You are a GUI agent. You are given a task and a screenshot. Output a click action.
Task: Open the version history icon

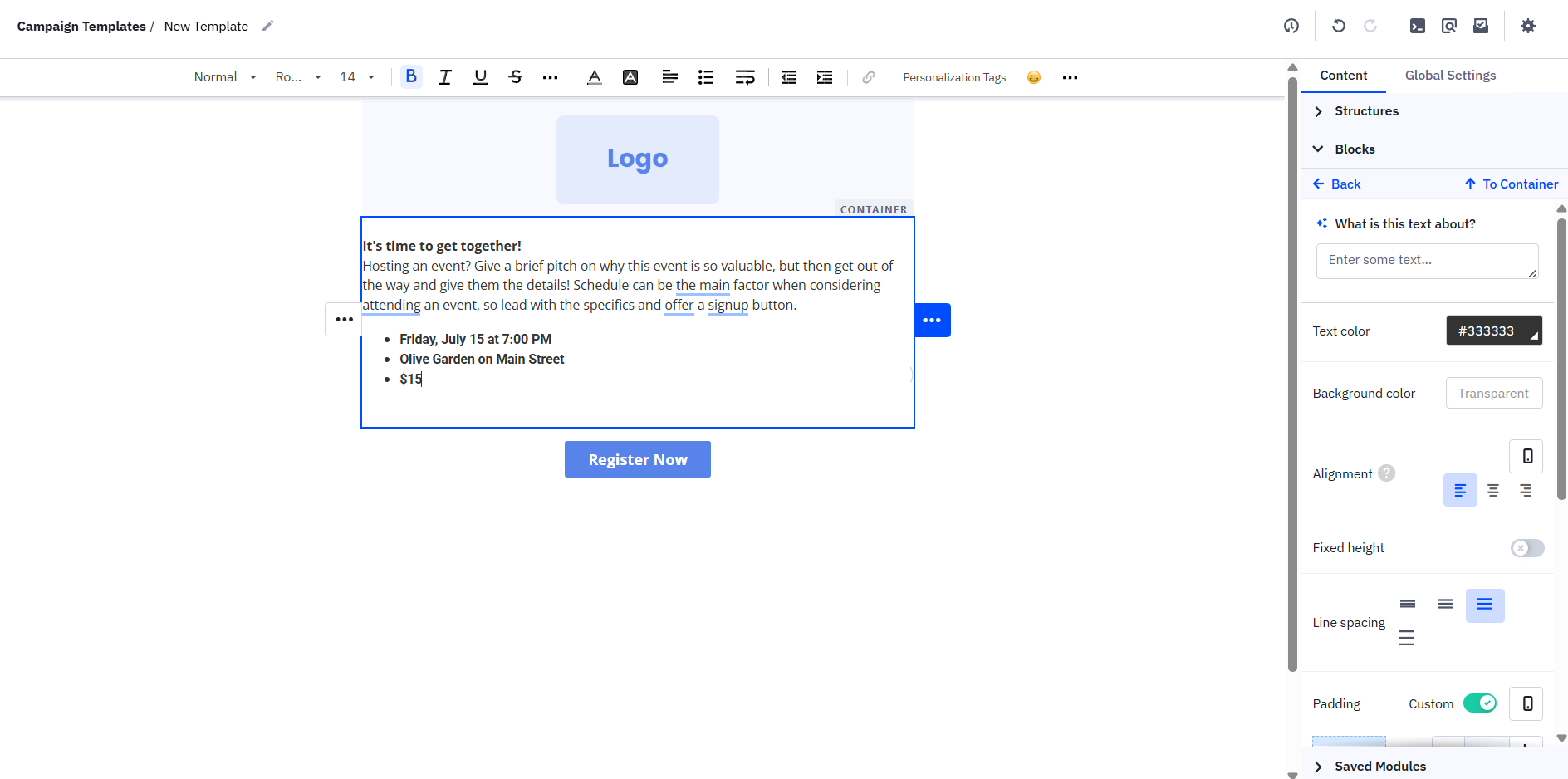coord(1291,26)
